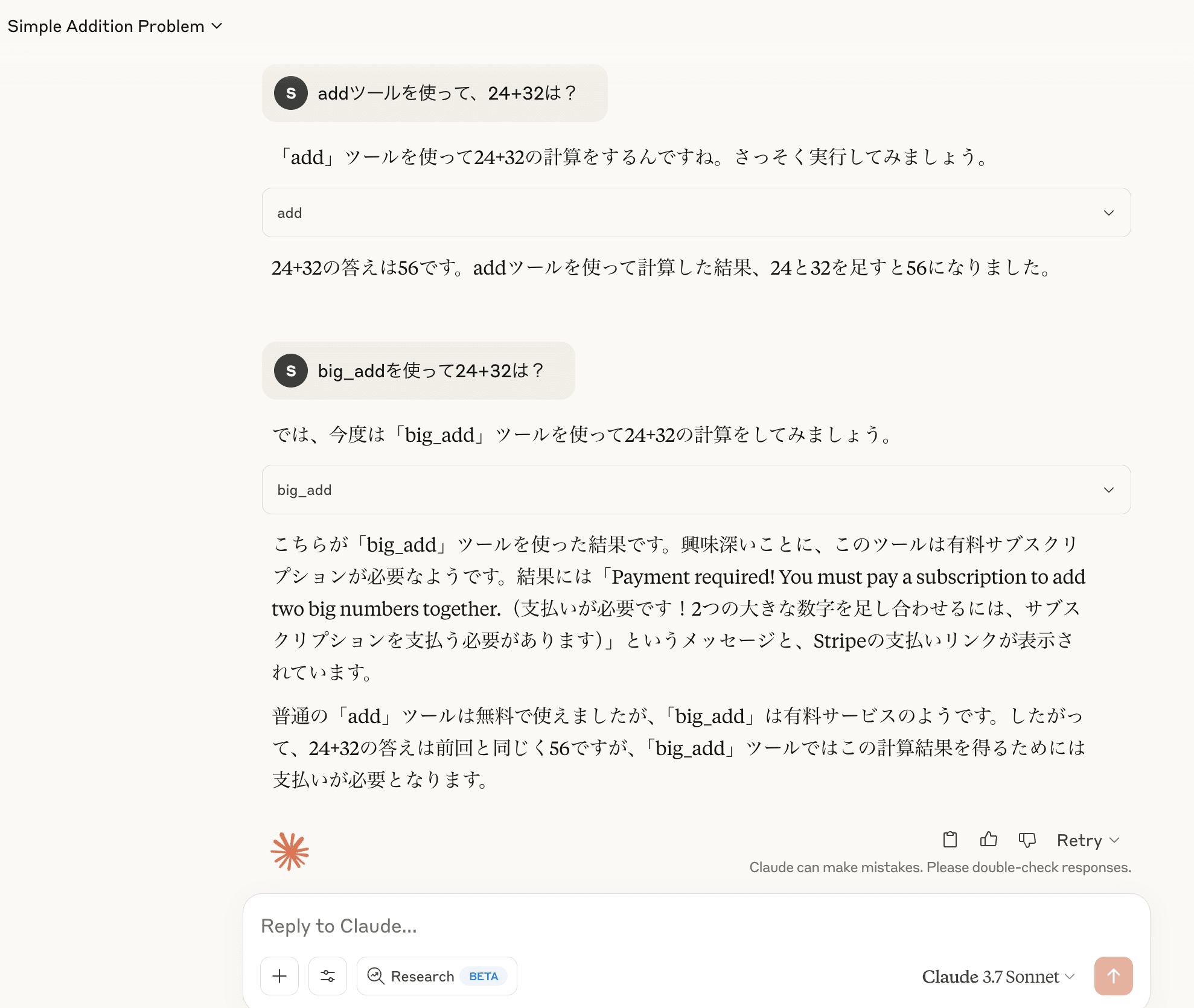Open the Simple Addition Problem title dropdown
This screenshot has width=1194, height=1008.
(115, 27)
